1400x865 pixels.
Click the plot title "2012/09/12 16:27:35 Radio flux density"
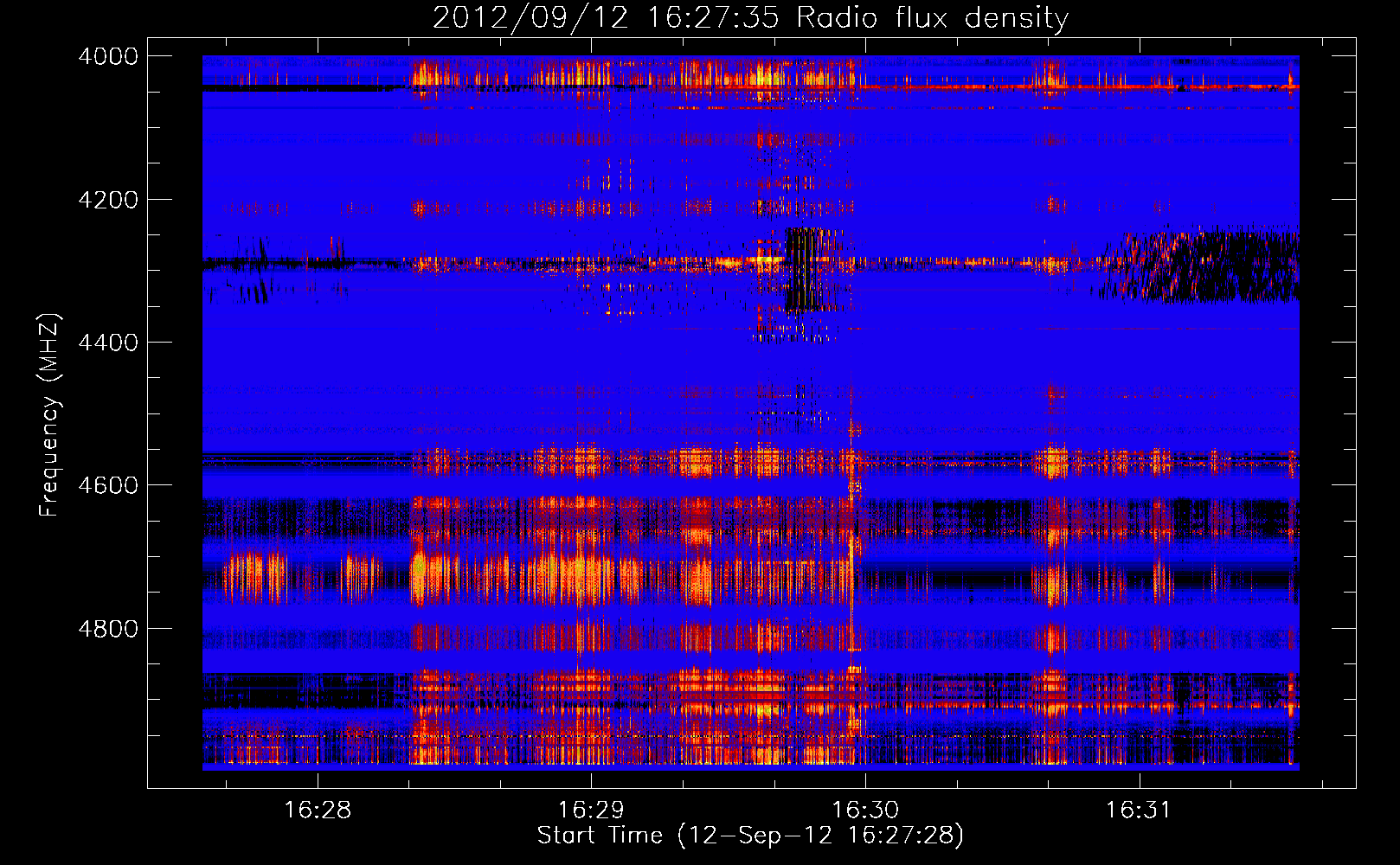(750, 18)
